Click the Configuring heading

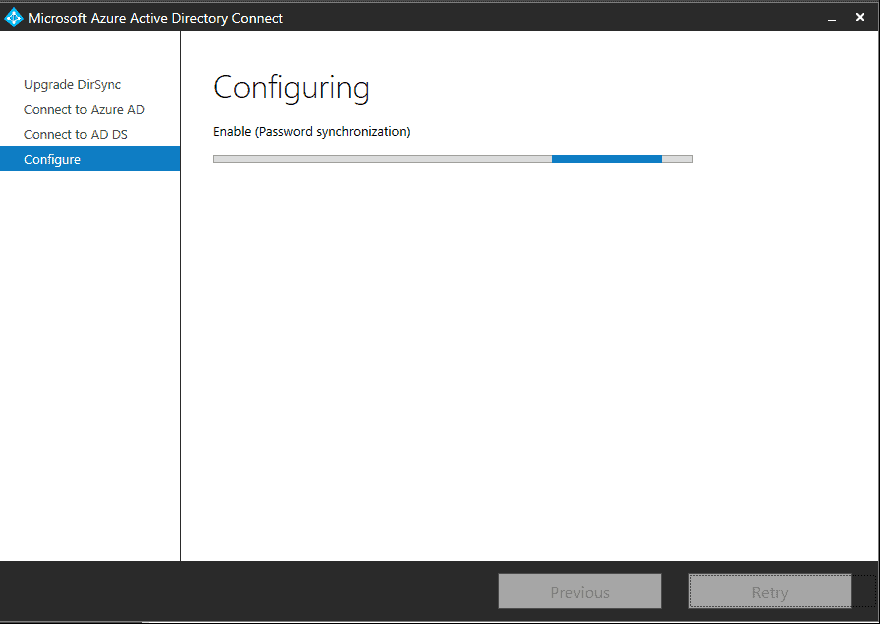291,88
